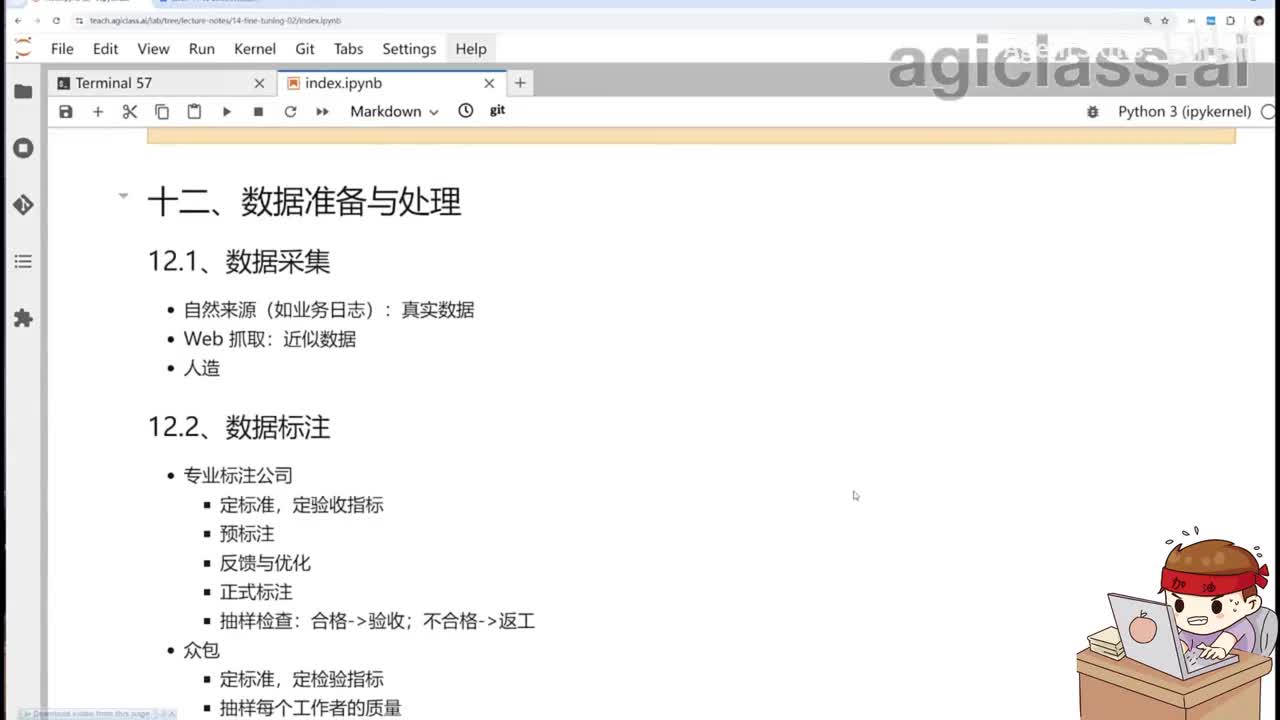Image resolution: width=1280 pixels, height=720 pixels.
Task: Open the browser profile avatar
Action: pyautogui.click(x=1259, y=20)
